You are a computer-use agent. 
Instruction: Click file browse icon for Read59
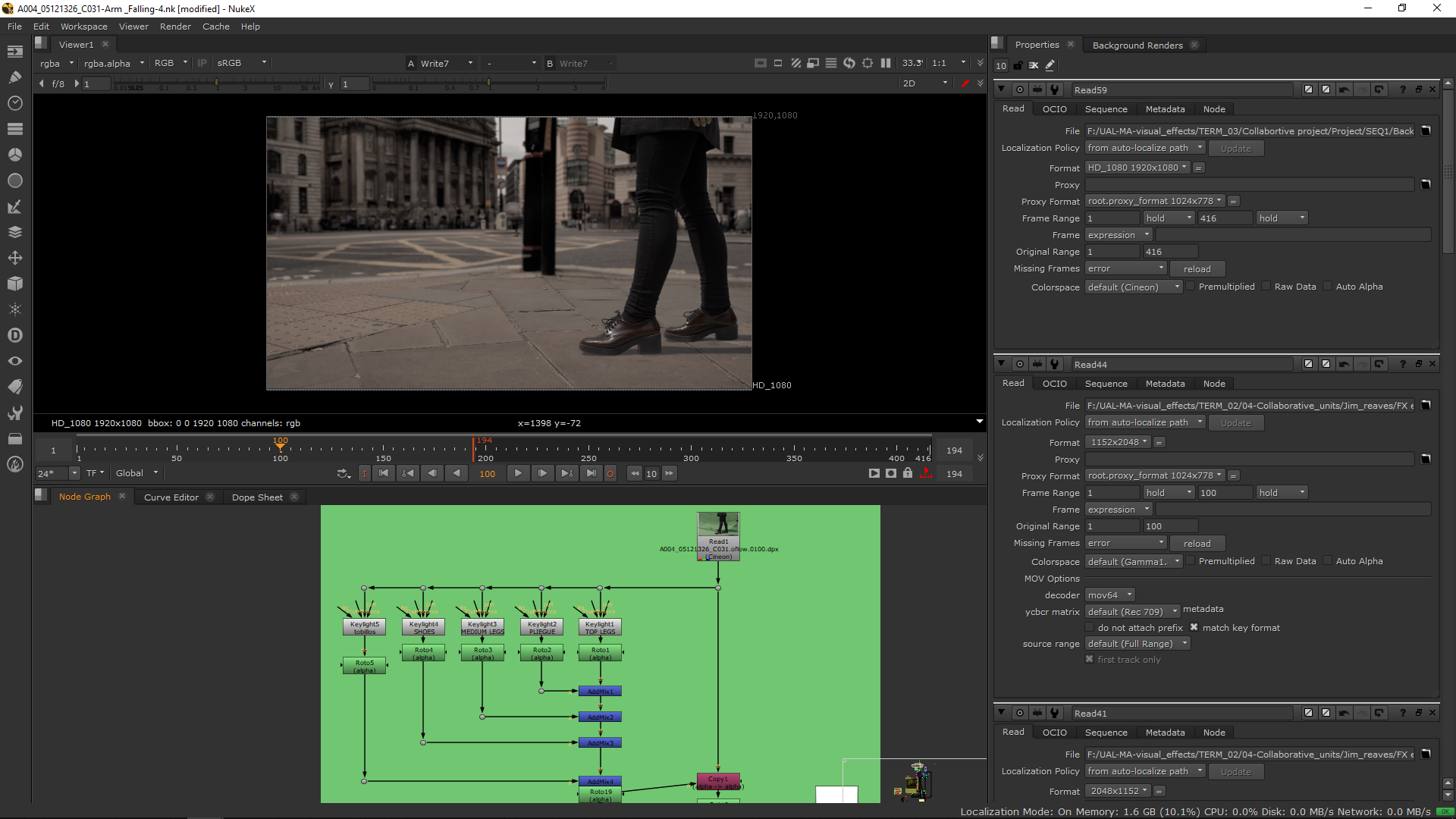(1426, 130)
